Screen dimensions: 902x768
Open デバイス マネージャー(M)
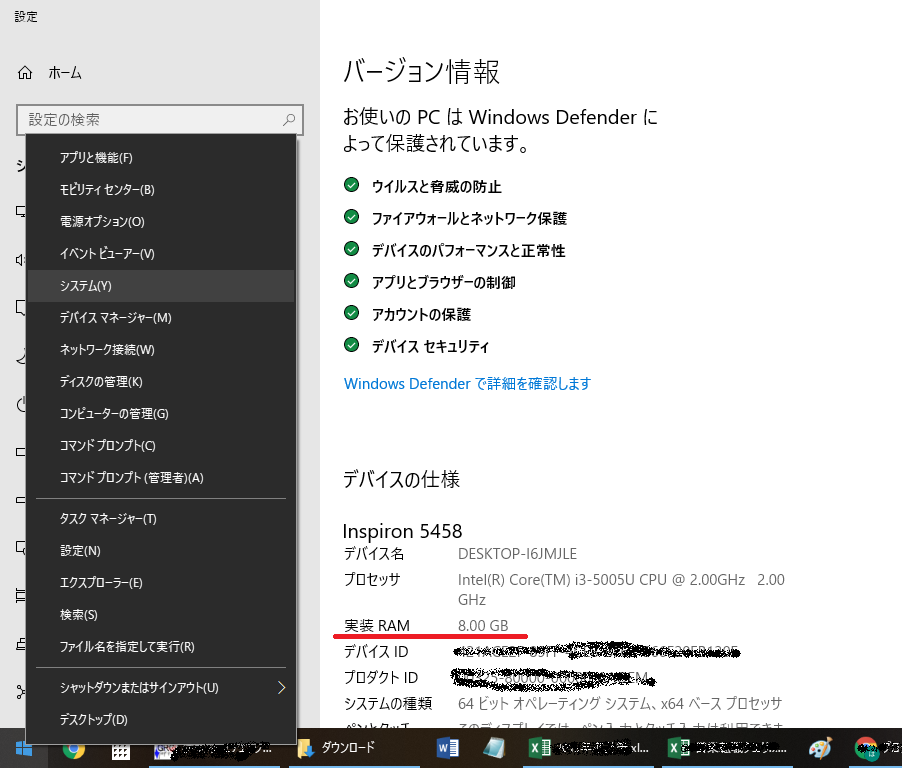point(160,318)
